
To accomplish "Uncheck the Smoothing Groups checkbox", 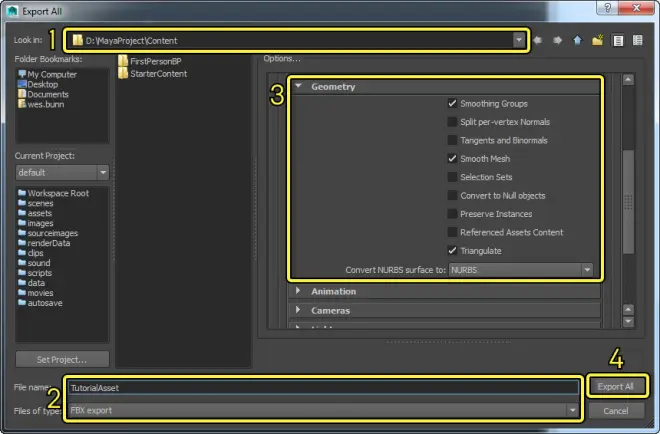I will coord(453,103).
